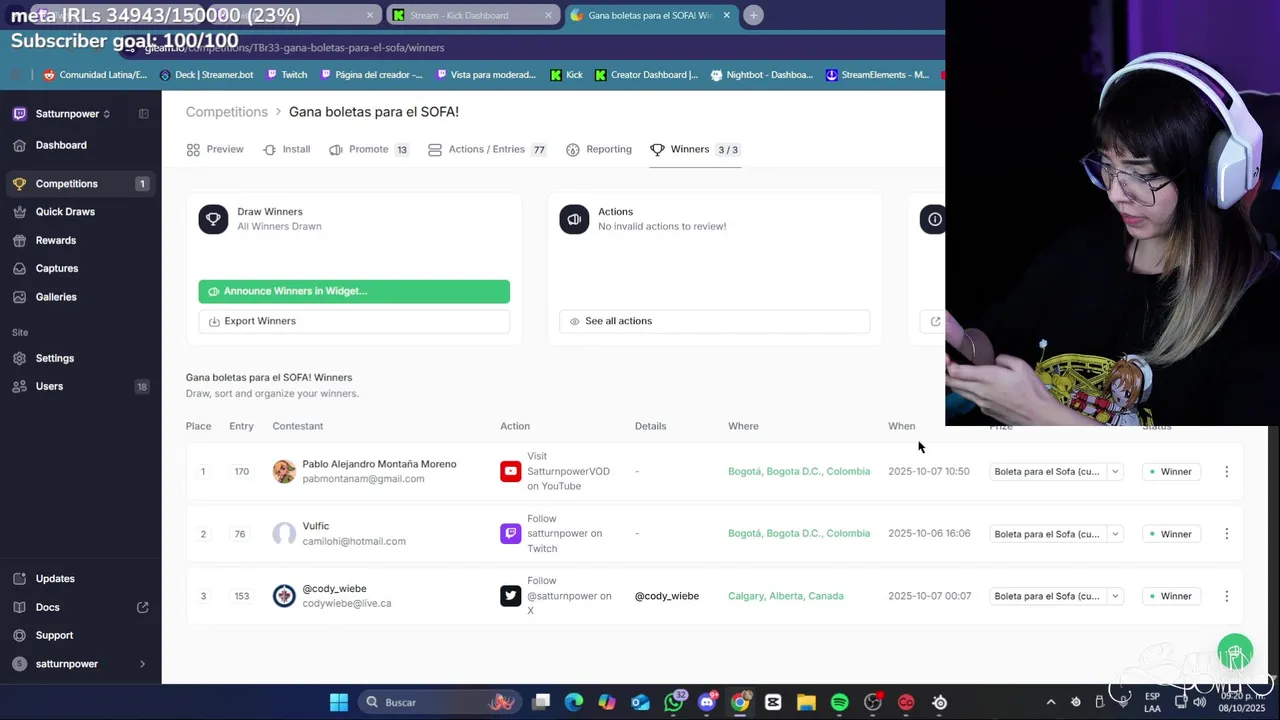Click Export Winners button

coord(354,321)
